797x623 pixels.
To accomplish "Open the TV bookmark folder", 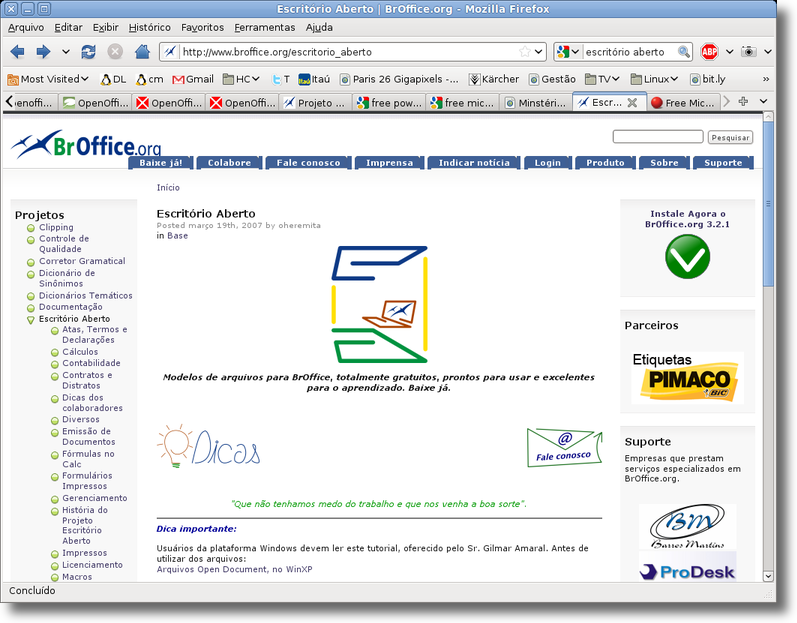I will point(602,79).
